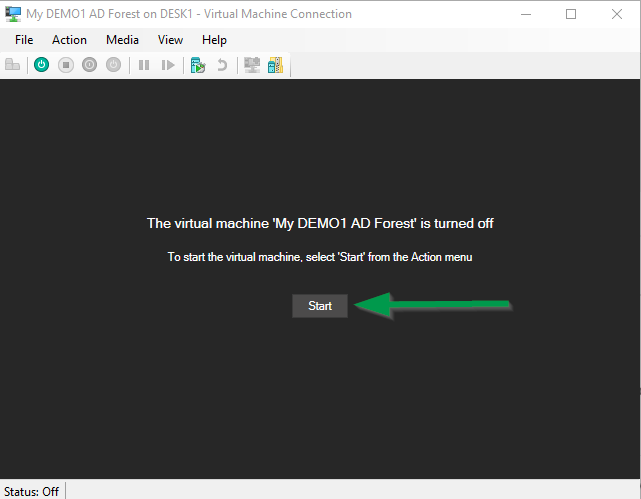This screenshot has height=499, width=641.
Task: Click the VM icon in the title bar
Action: pos(13,14)
